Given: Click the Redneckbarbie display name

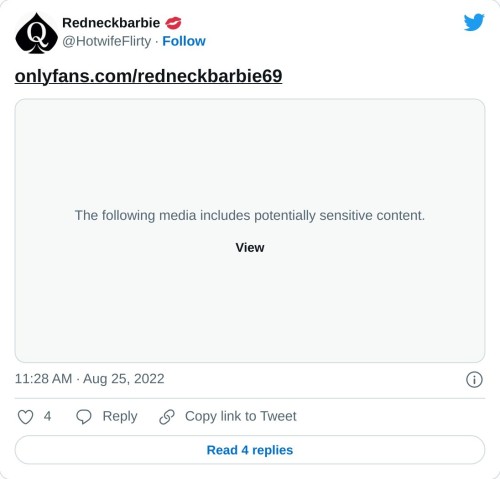Looking at the screenshot, I should [111, 23].
